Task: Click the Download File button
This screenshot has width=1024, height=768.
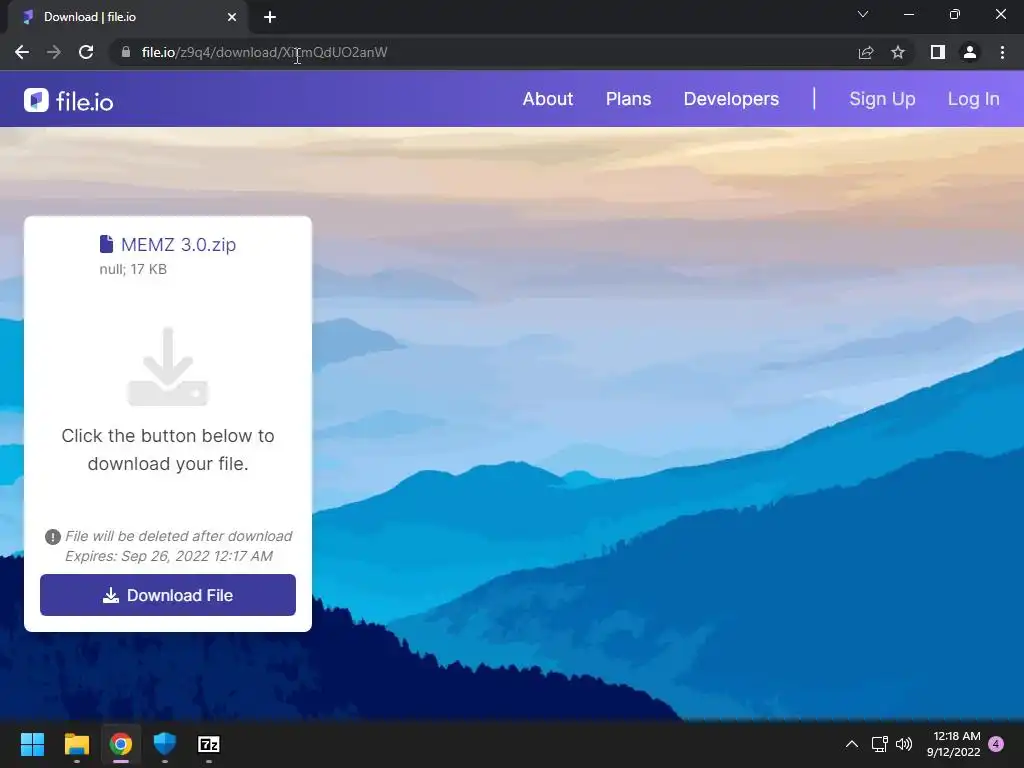Action: pyautogui.click(x=168, y=595)
